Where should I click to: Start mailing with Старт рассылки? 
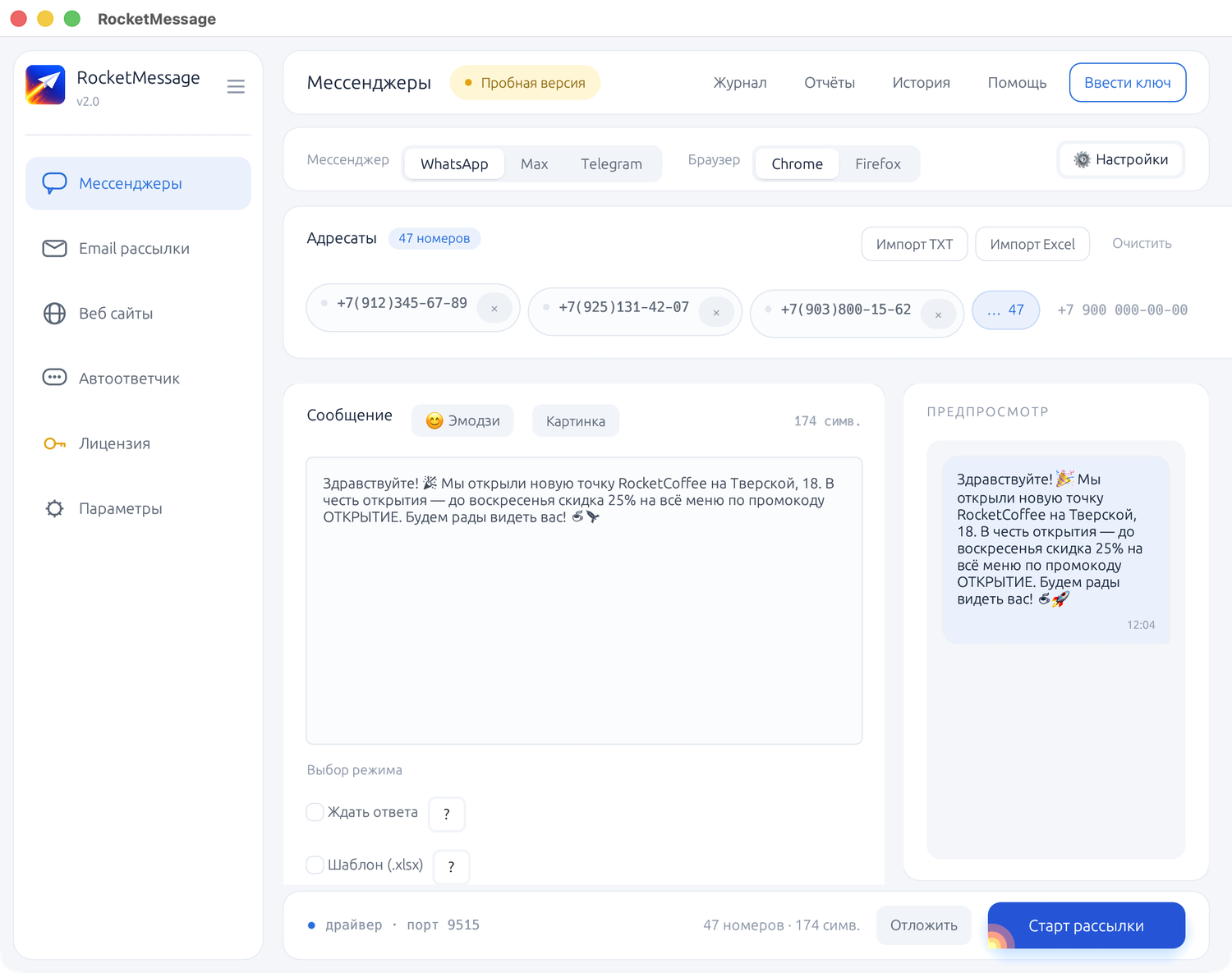(1086, 925)
